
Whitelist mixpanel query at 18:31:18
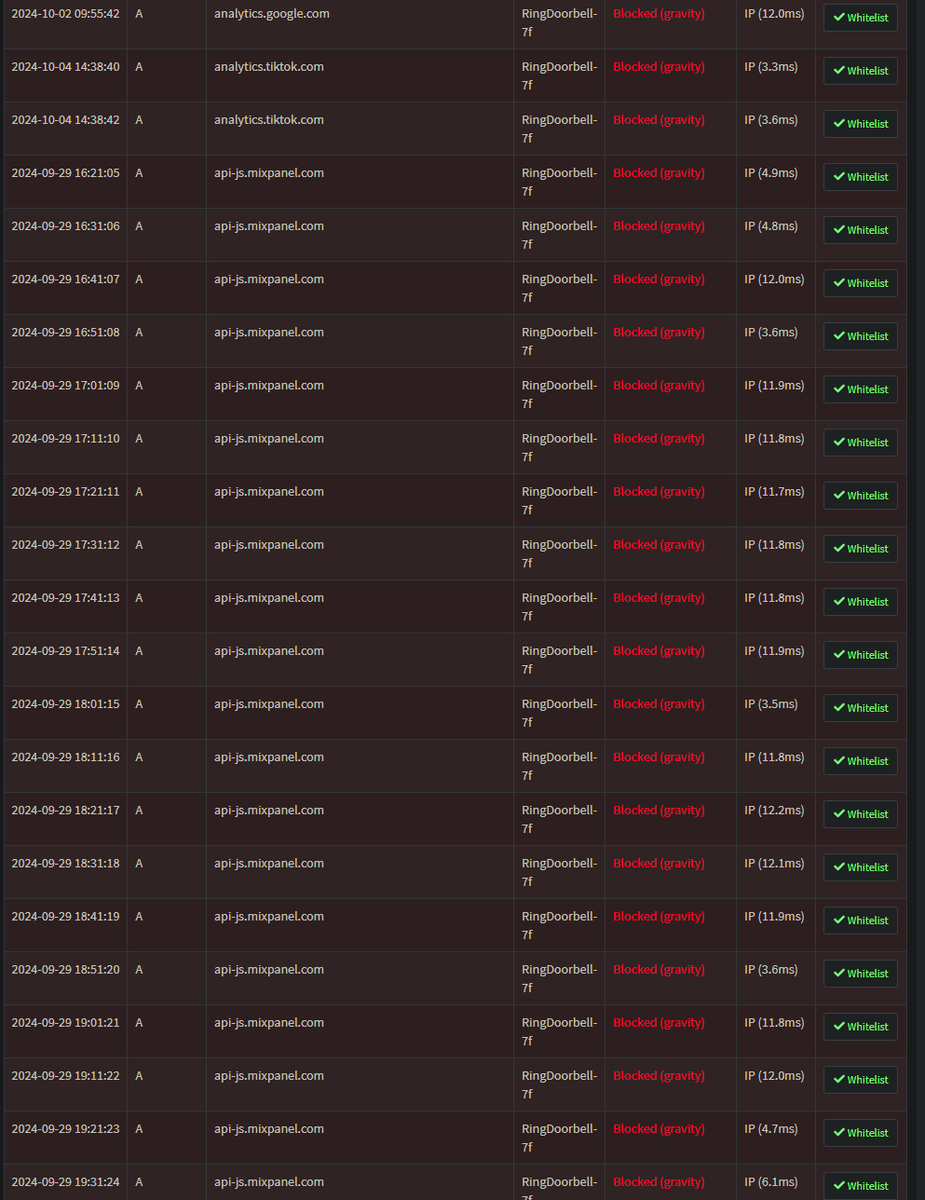pos(860,867)
